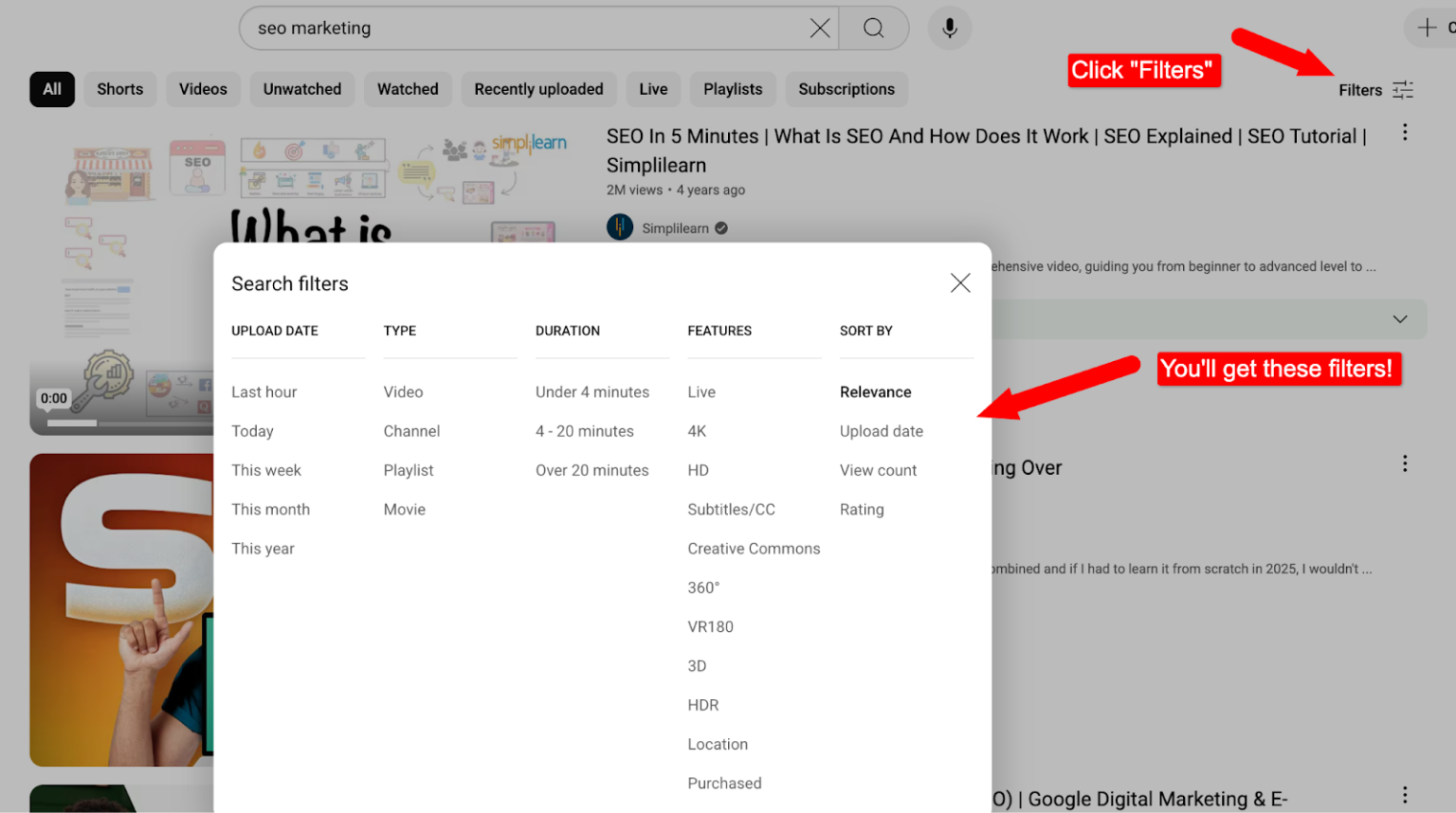
Task: Enable the Subtitles/CC filter
Action: [x=731, y=509]
